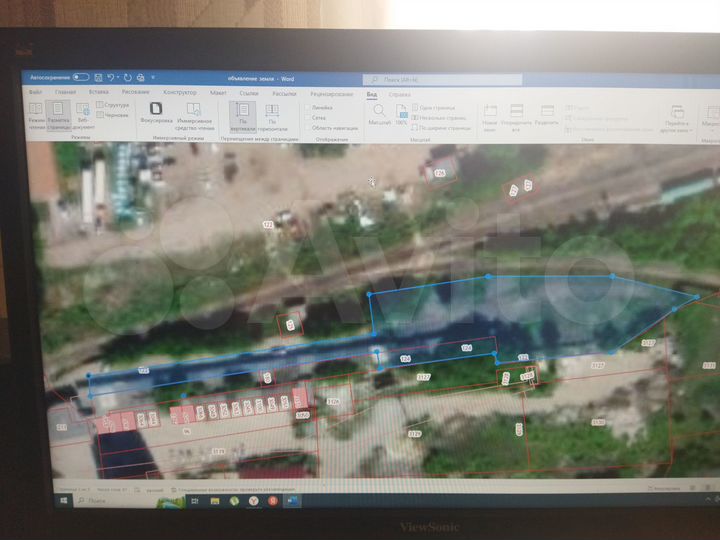Viewport: 720px width, 540px height.
Task: Click the taskbar search field
Action: pyautogui.click(x=129, y=501)
